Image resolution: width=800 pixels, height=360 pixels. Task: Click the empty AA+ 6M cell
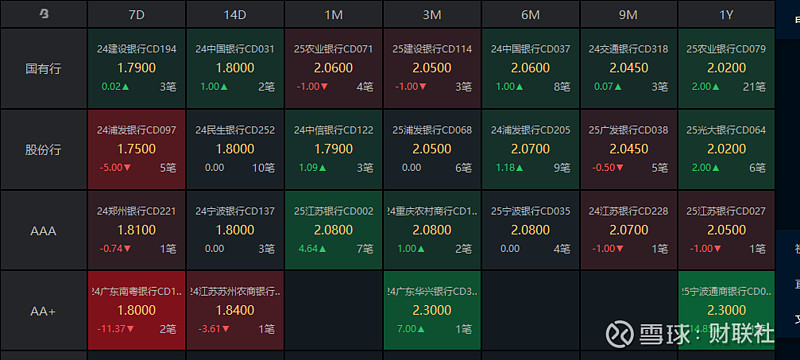tap(530, 311)
